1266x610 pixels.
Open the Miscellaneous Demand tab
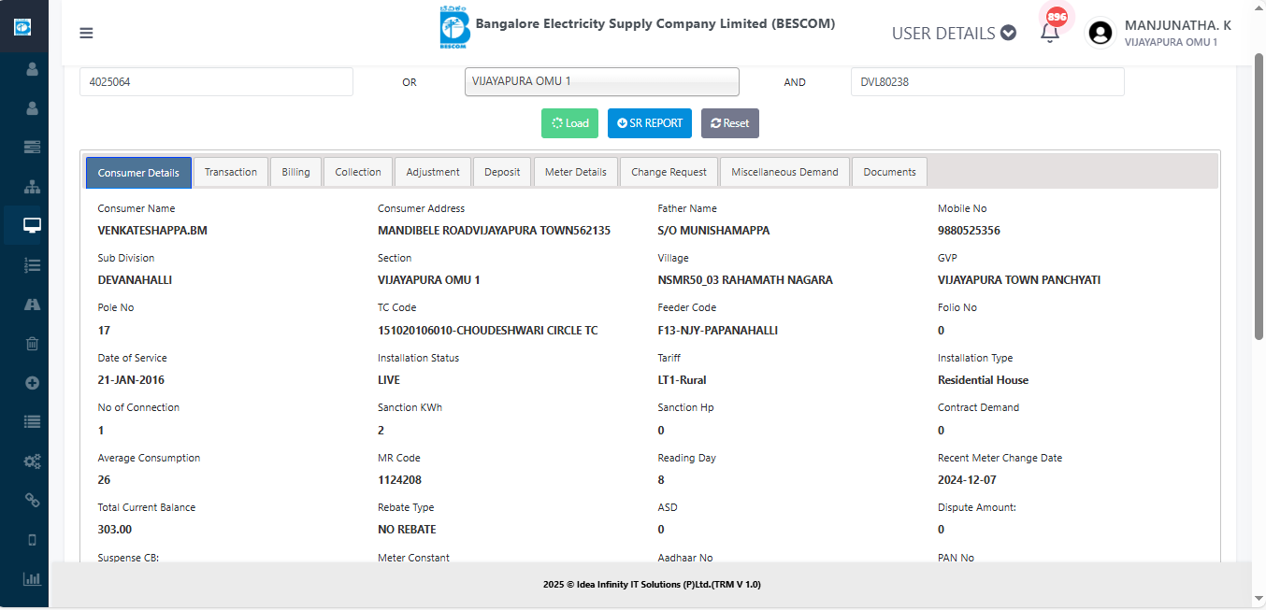click(785, 172)
